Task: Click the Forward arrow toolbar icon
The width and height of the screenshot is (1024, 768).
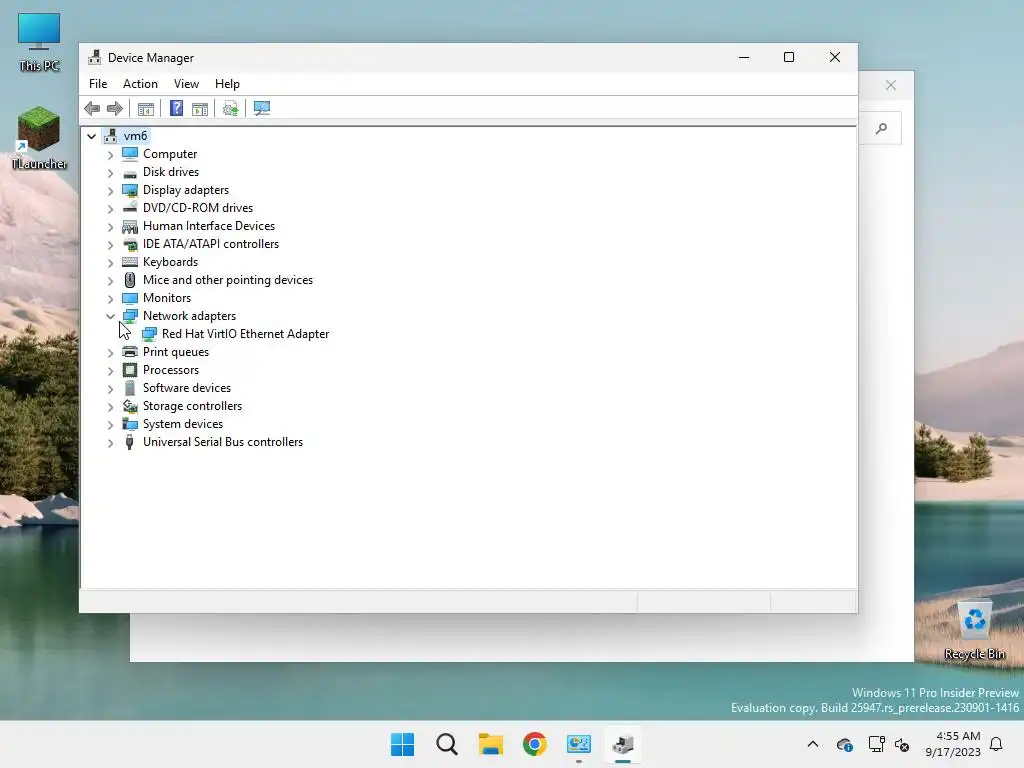Action: pos(115,108)
